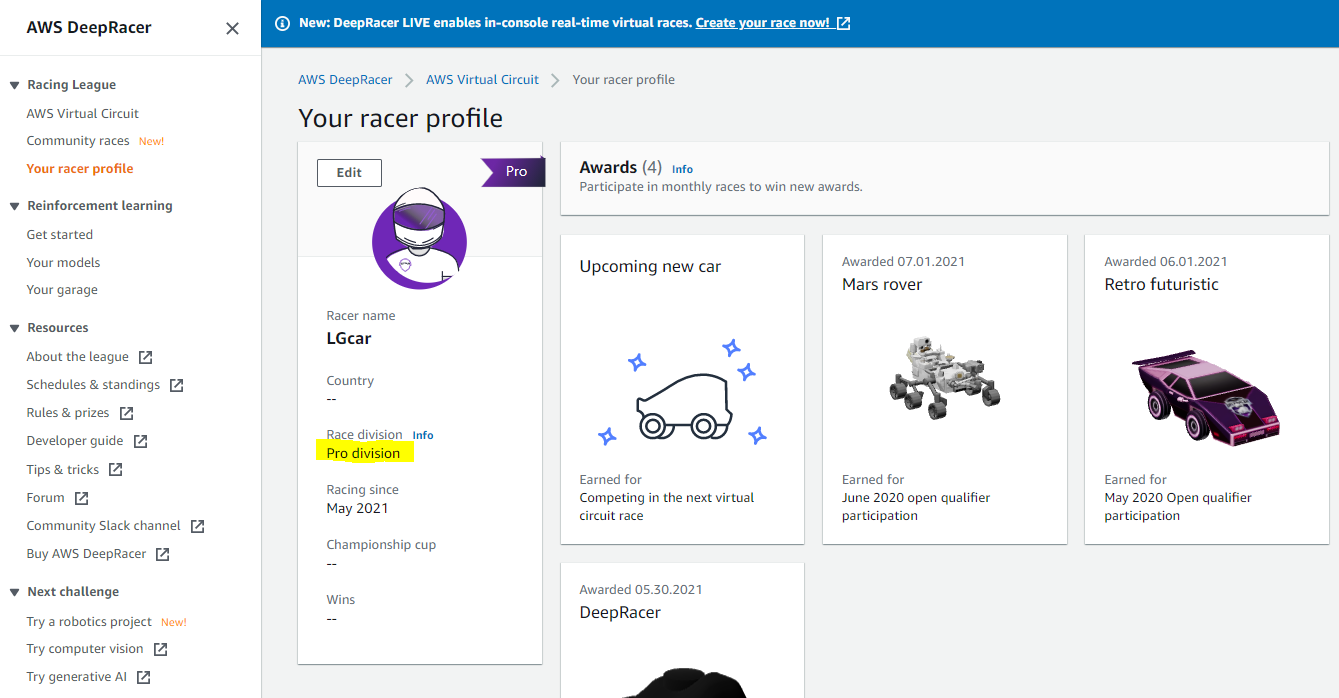Click Info link next to Awards

(x=682, y=170)
